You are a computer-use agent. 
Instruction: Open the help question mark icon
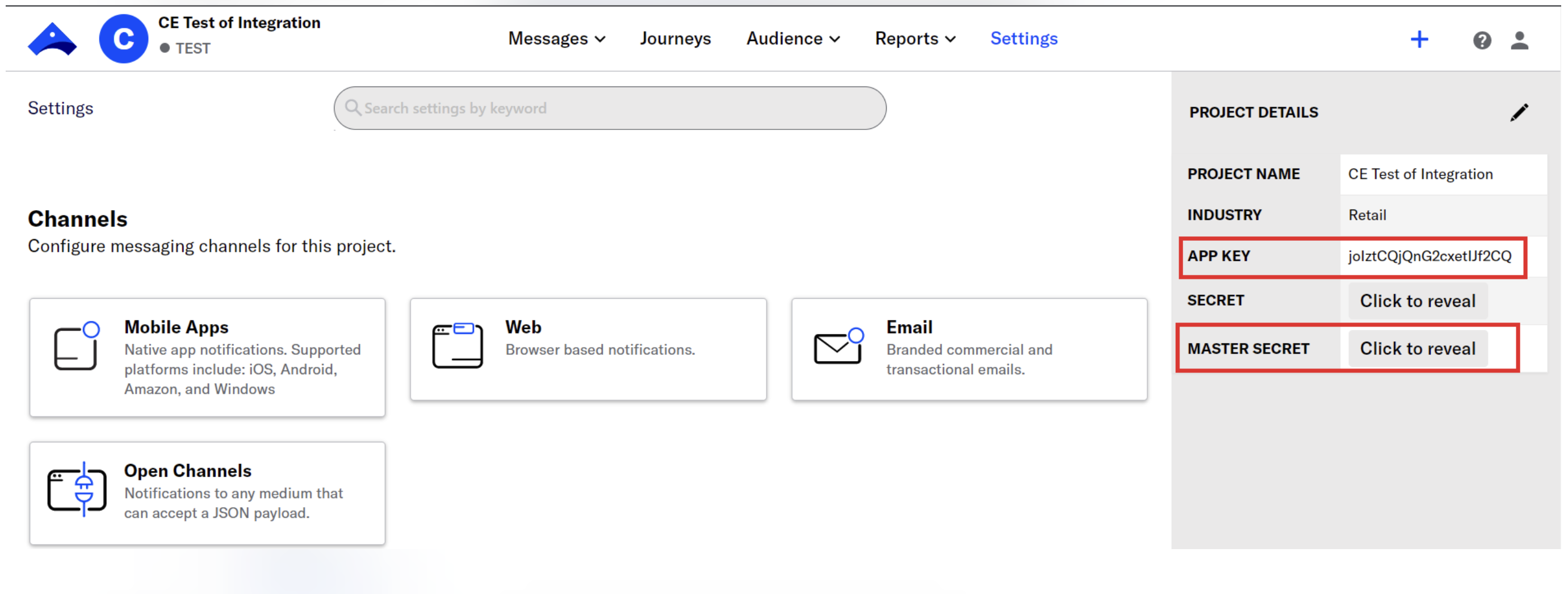[x=1482, y=40]
